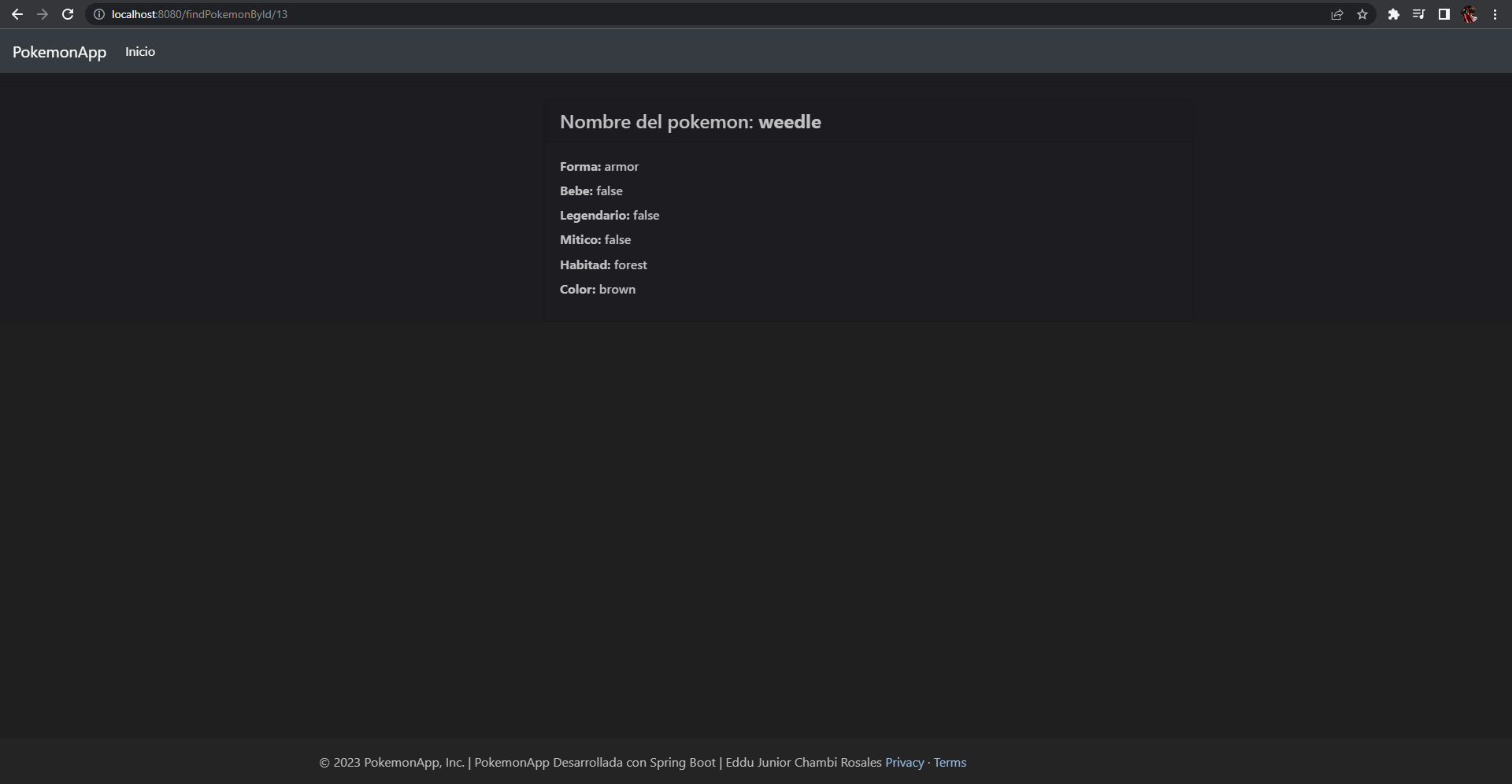The height and width of the screenshot is (784, 1512).
Task: Share this page icon
Action: (x=1337, y=14)
